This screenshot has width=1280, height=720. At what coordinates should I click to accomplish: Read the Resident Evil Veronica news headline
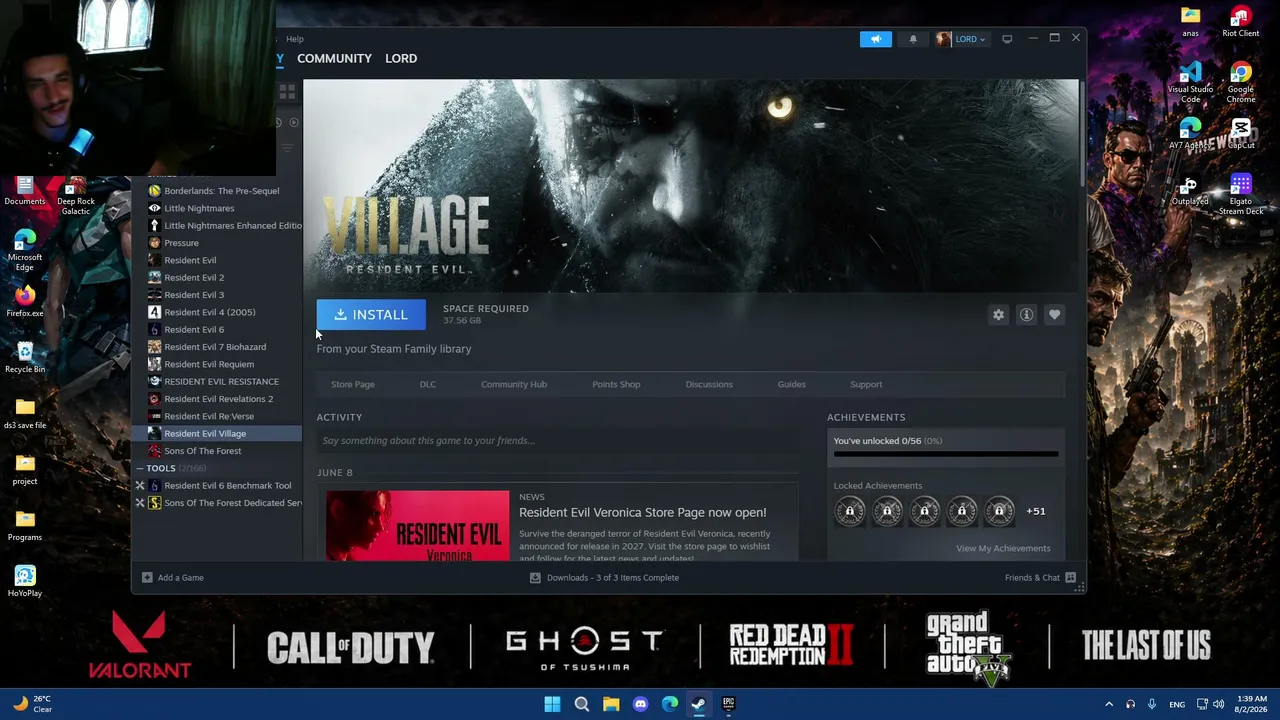(x=643, y=513)
